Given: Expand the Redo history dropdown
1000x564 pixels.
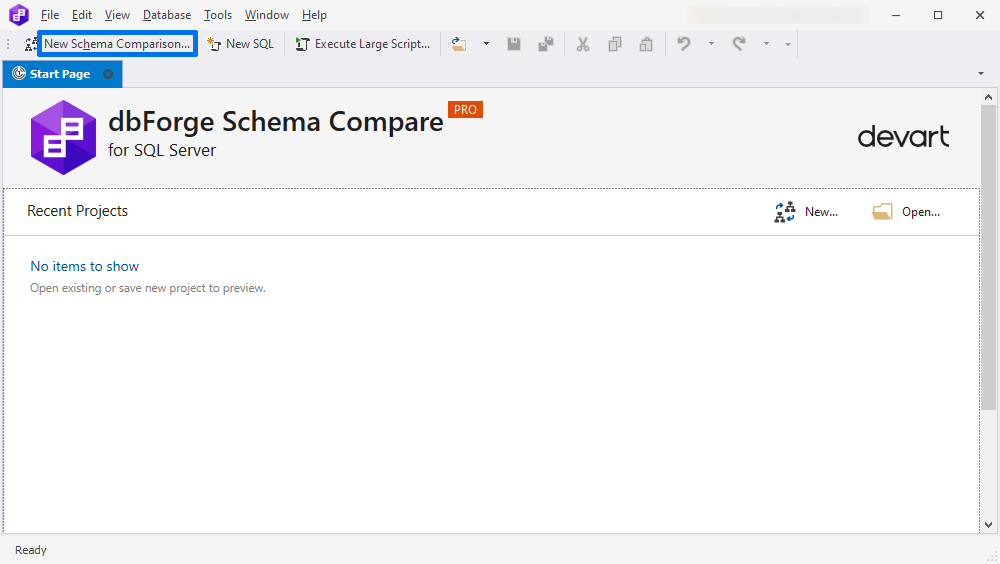Looking at the screenshot, I should point(766,44).
